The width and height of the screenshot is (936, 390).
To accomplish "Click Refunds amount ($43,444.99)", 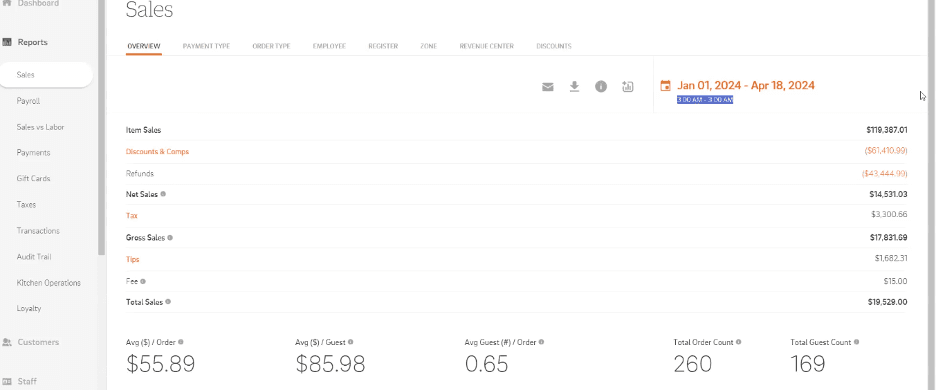I will click(885, 173).
